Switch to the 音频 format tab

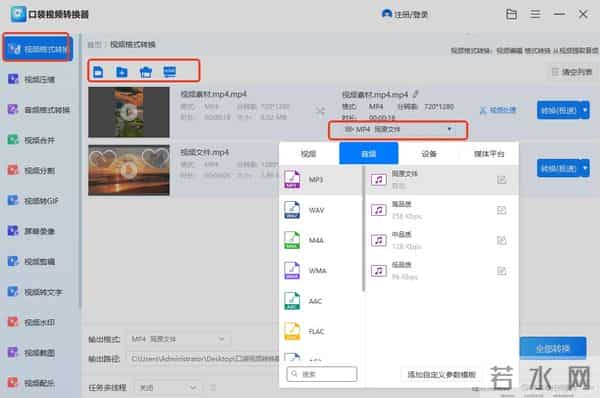(368, 153)
